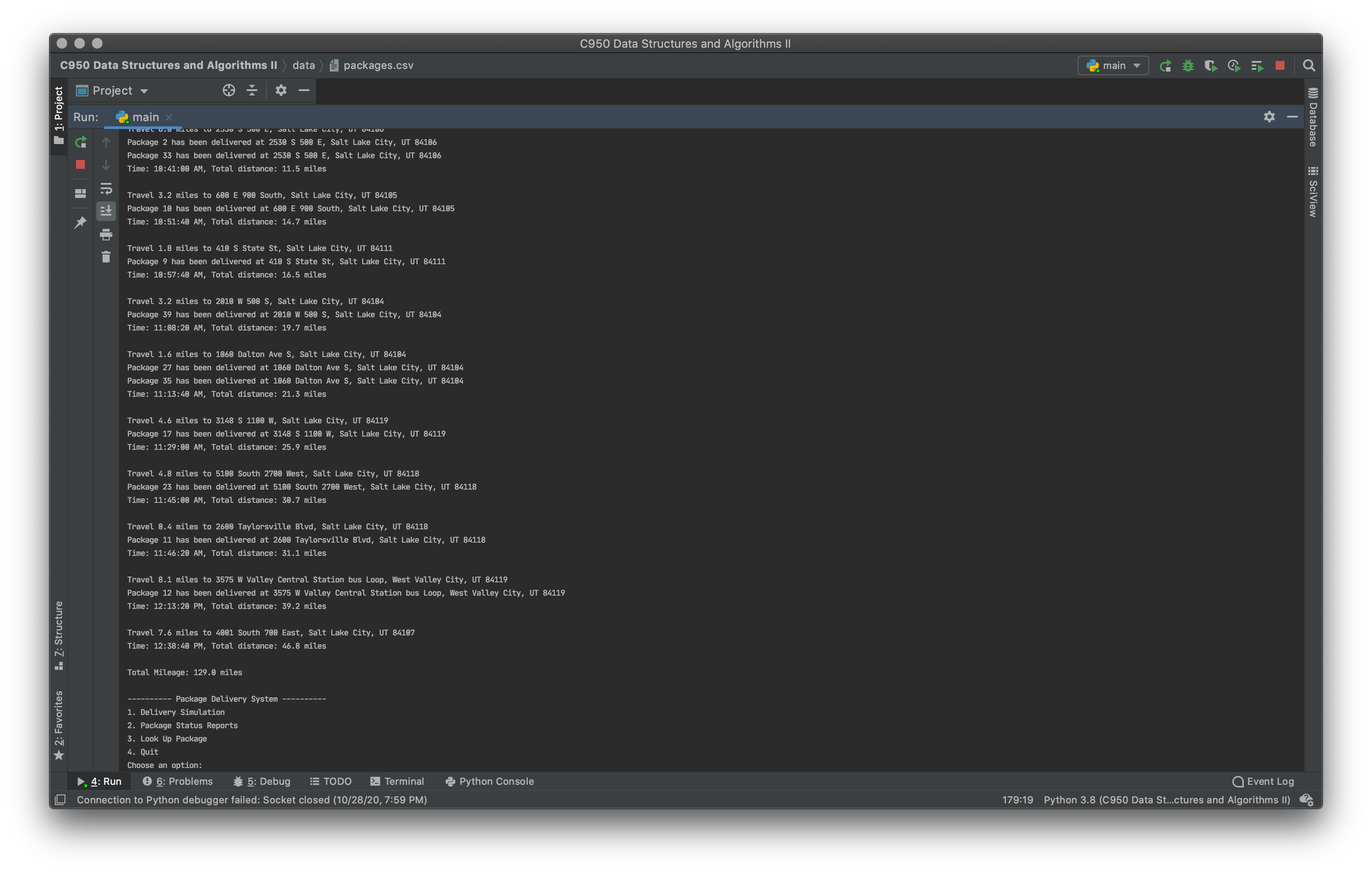This screenshot has height=874, width=1372.
Task: Open the 2: Favorites side tab
Action: (x=59, y=725)
